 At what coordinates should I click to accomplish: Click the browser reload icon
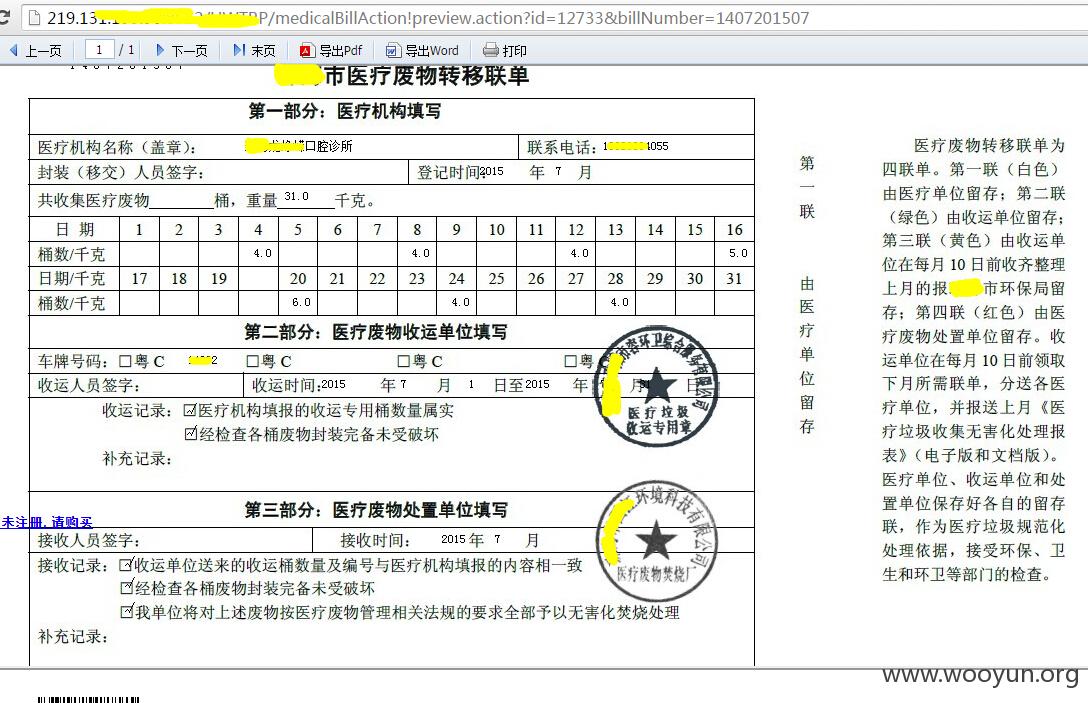(x=3, y=17)
